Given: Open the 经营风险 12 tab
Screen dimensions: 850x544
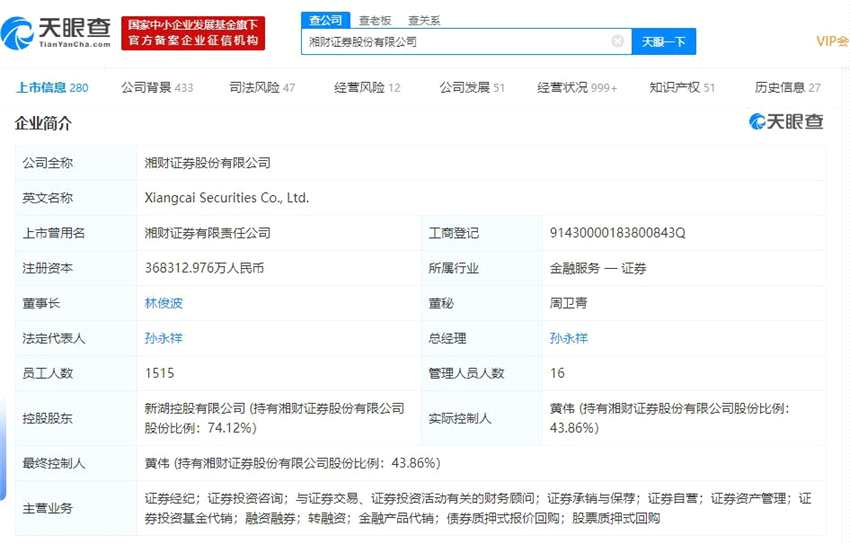Looking at the screenshot, I should tap(367, 87).
